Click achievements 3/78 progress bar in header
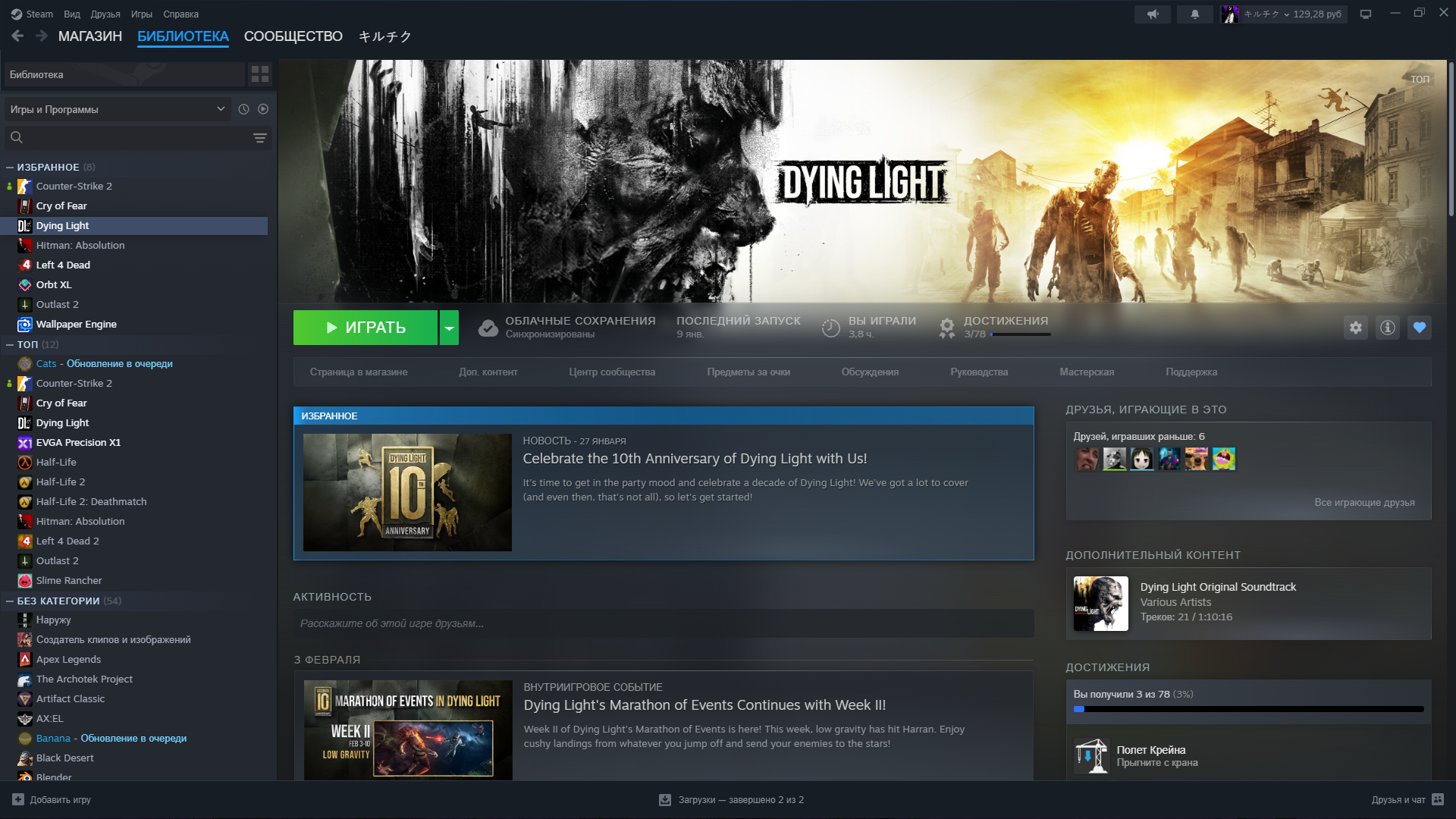Image resolution: width=1456 pixels, height=819 pixels. point(1020,334)
